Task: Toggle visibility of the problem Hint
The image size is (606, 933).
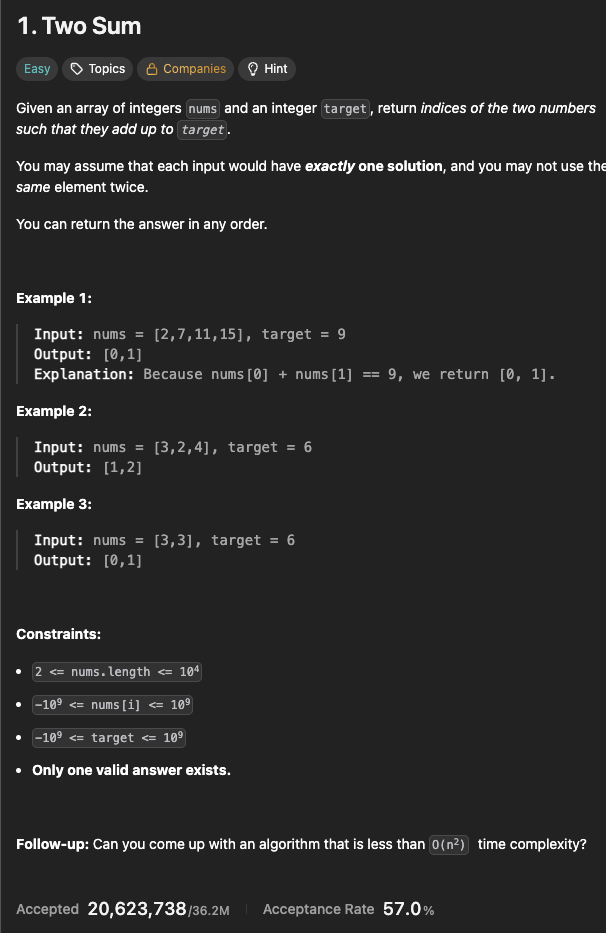Action: pos(266,68)
